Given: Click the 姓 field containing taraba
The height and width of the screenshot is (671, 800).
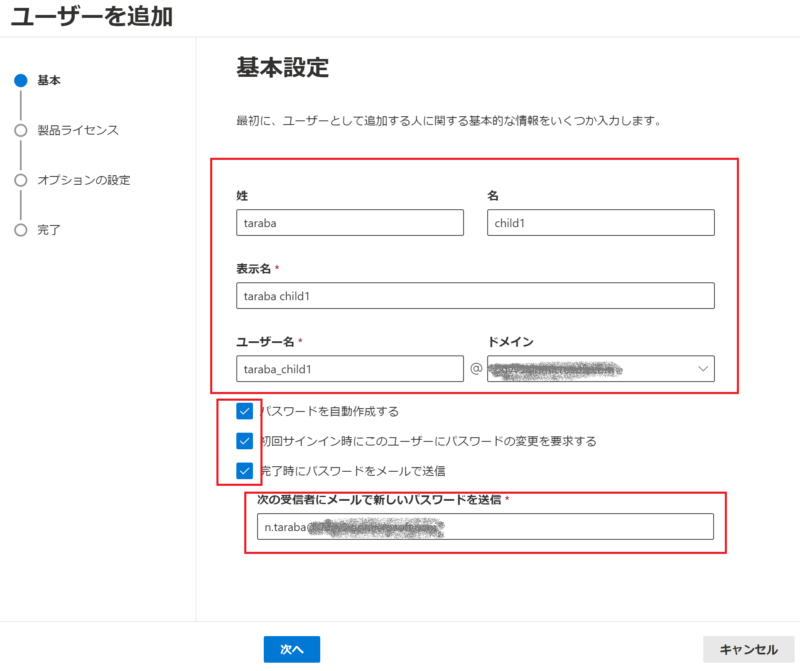Looking at the screenshot, I should point(350,222).
